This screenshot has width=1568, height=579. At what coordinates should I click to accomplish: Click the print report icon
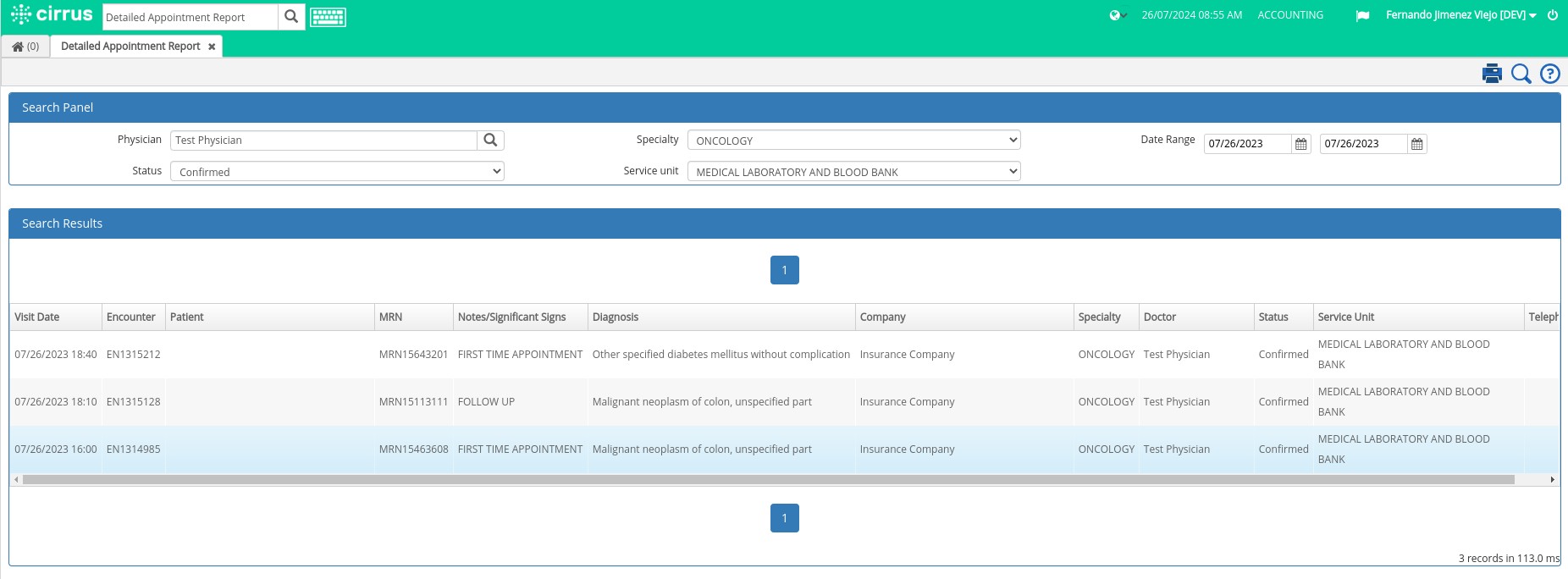[1492, 74]
